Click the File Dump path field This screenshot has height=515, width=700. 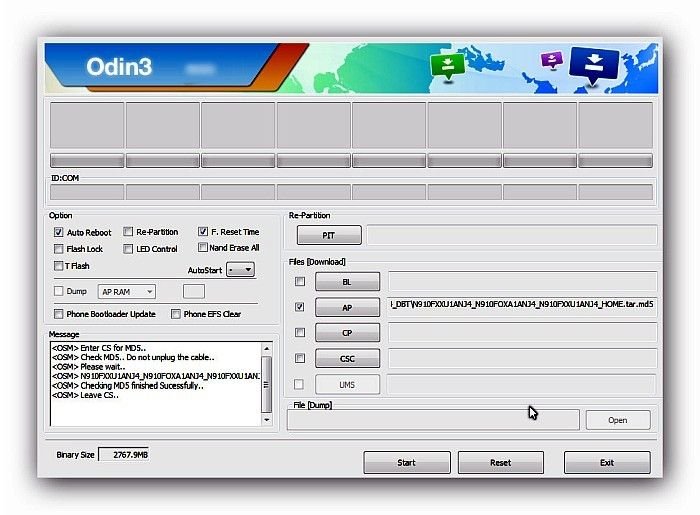(x=433, y=420)
